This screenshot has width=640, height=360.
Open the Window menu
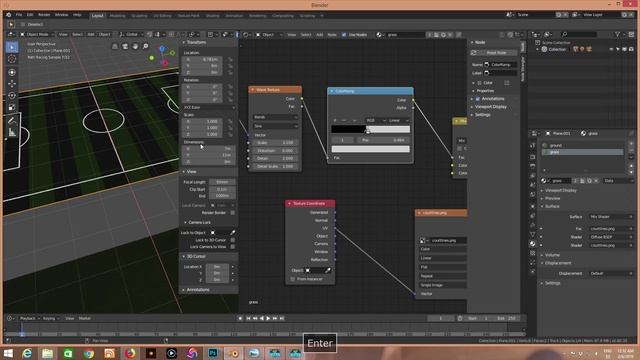[62, 15]
